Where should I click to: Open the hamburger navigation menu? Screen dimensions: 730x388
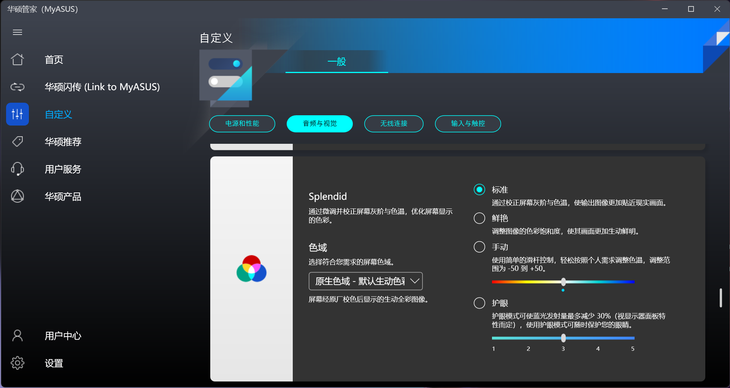point(17,32)
